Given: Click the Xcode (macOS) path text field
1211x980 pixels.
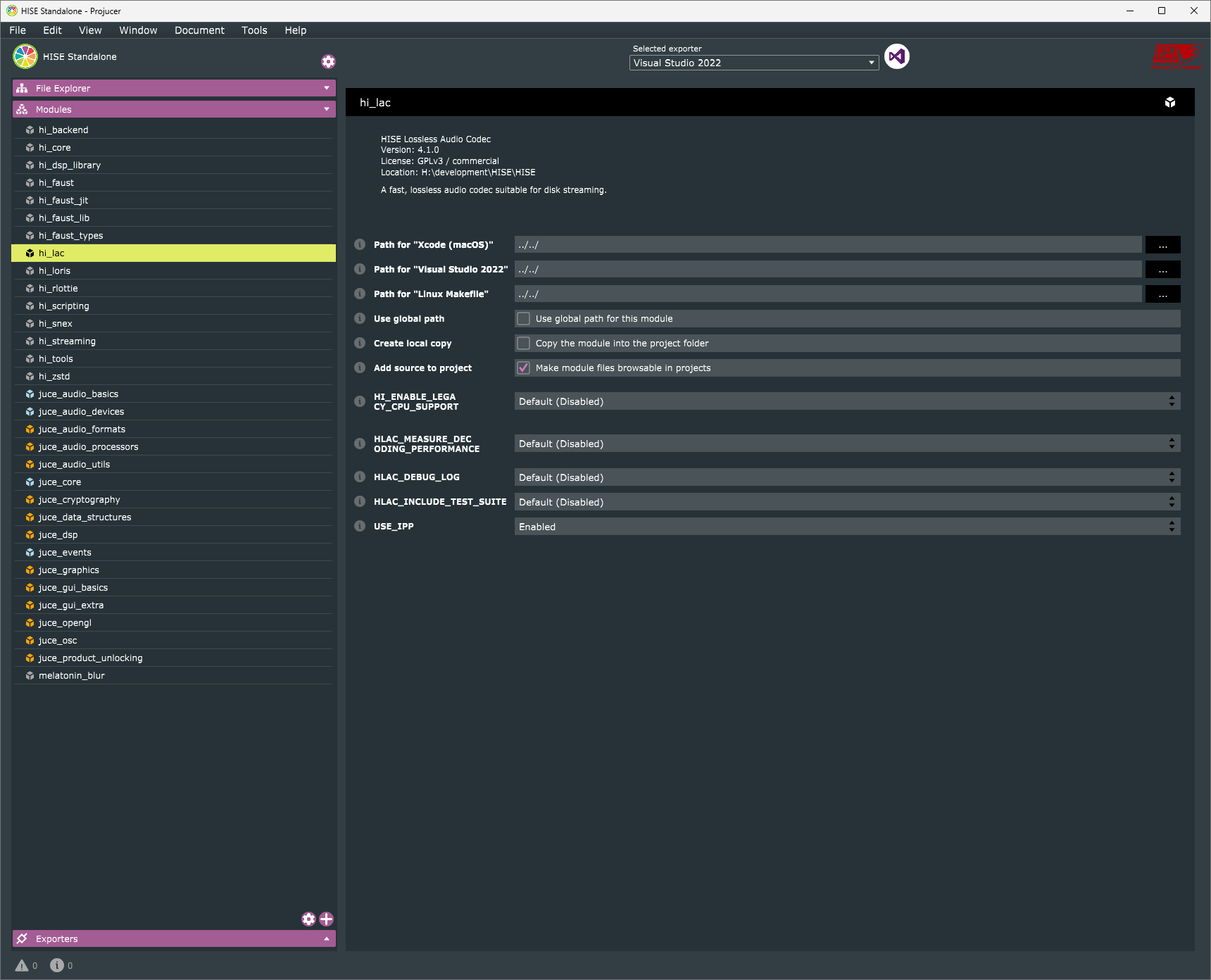Looking at the screenshot, I should pos(828,245).
